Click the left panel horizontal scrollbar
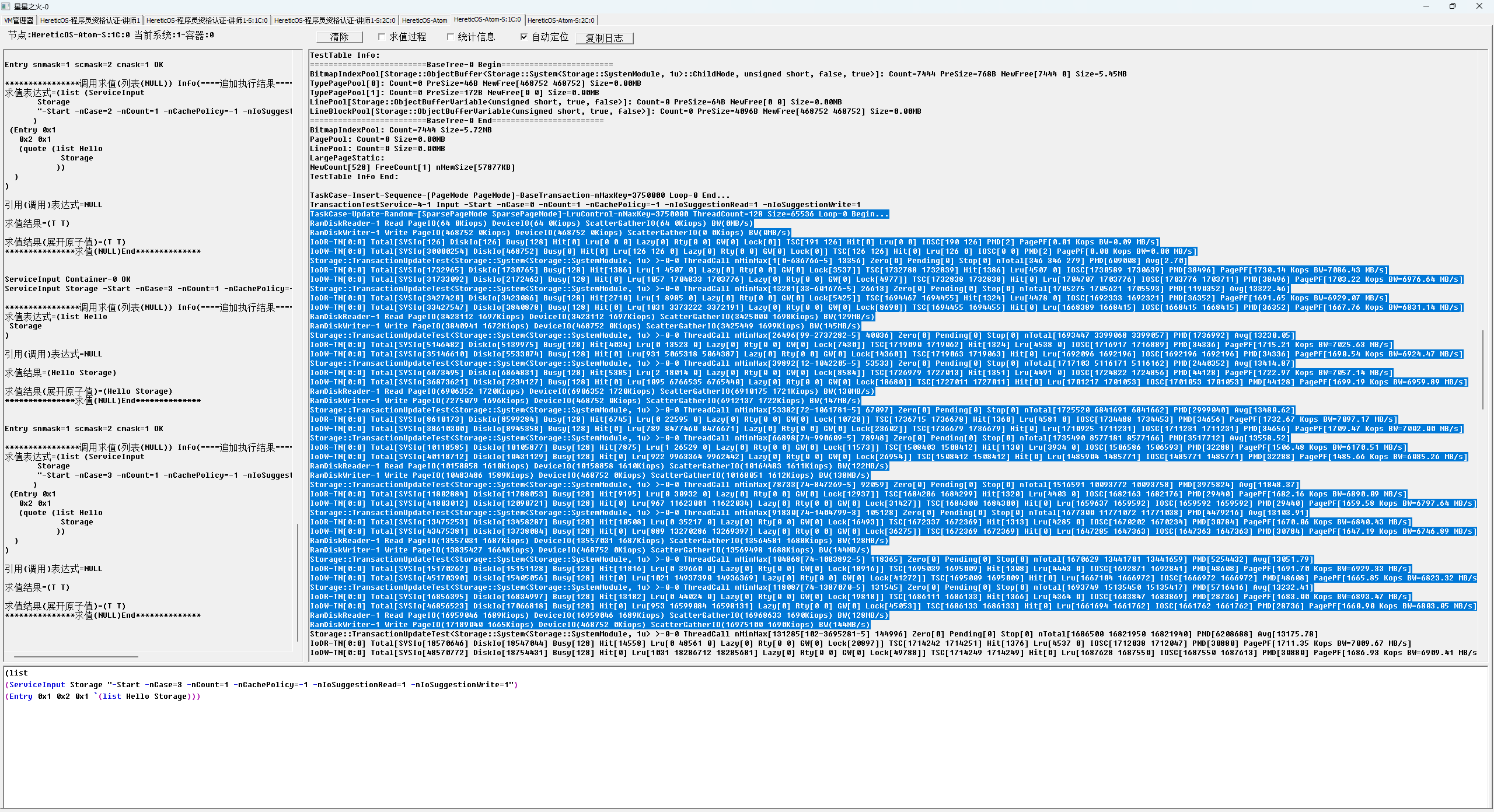This screenshot has height=812, width=1494. tap(76, 656)
